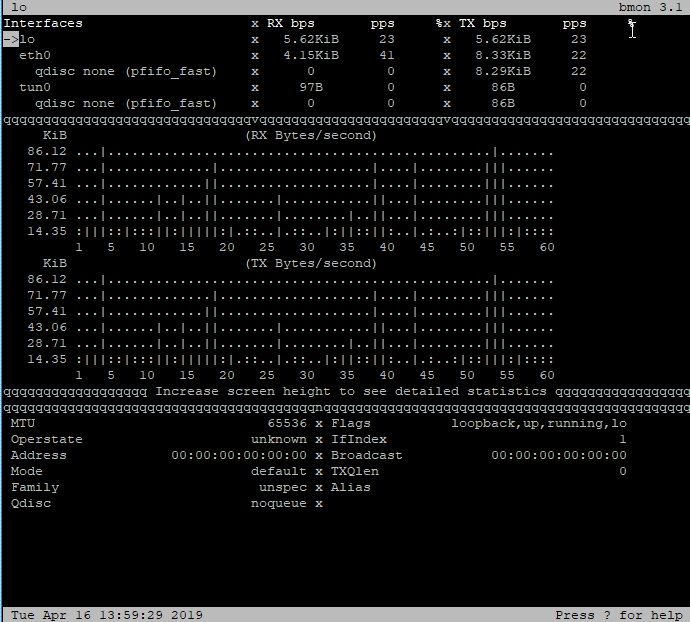Image resolution: width=690 pixels, height=622 pixels.
Task: Click the RX Bytes/second graph title
Action: coord(310,135)
